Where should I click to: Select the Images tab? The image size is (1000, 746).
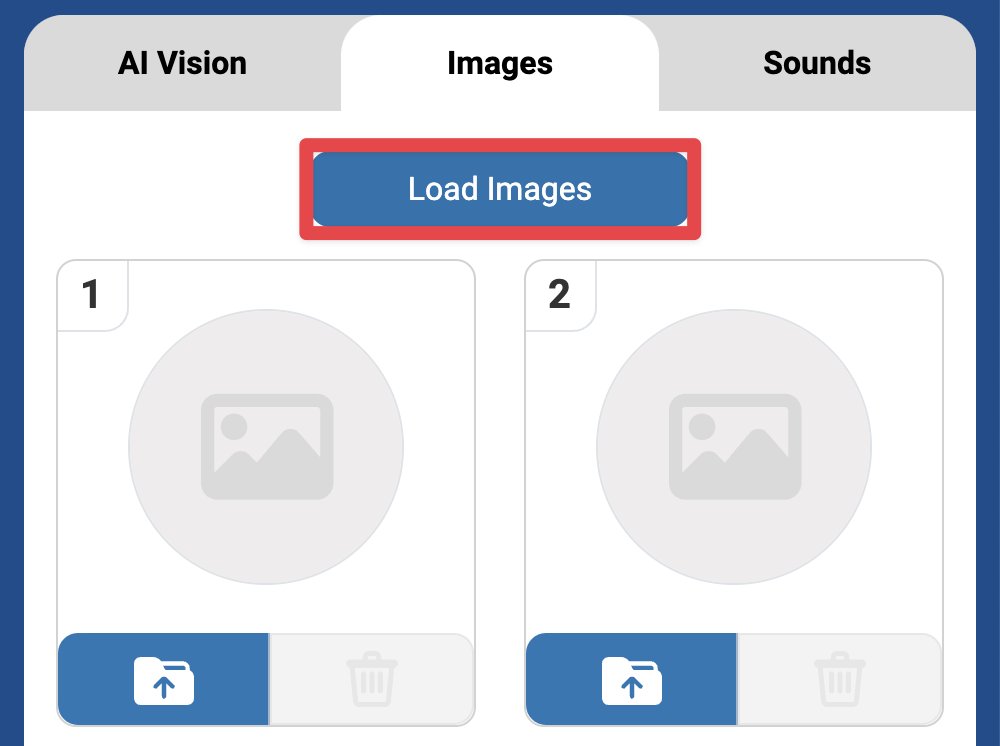tap(500, 63)
